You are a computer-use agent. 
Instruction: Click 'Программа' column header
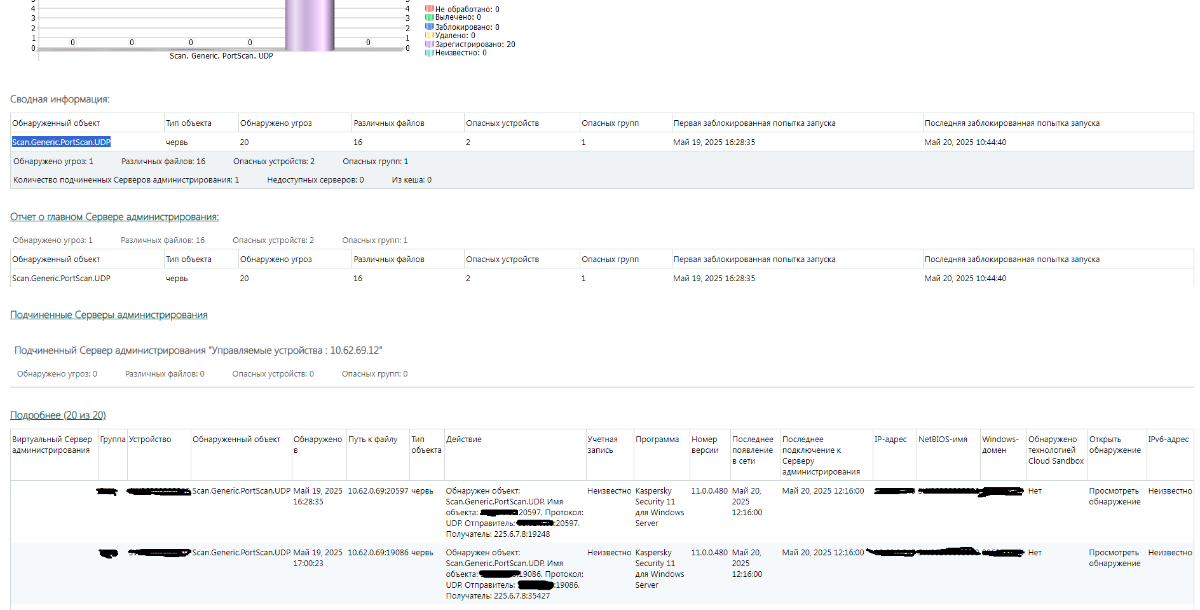coord(657,439)
